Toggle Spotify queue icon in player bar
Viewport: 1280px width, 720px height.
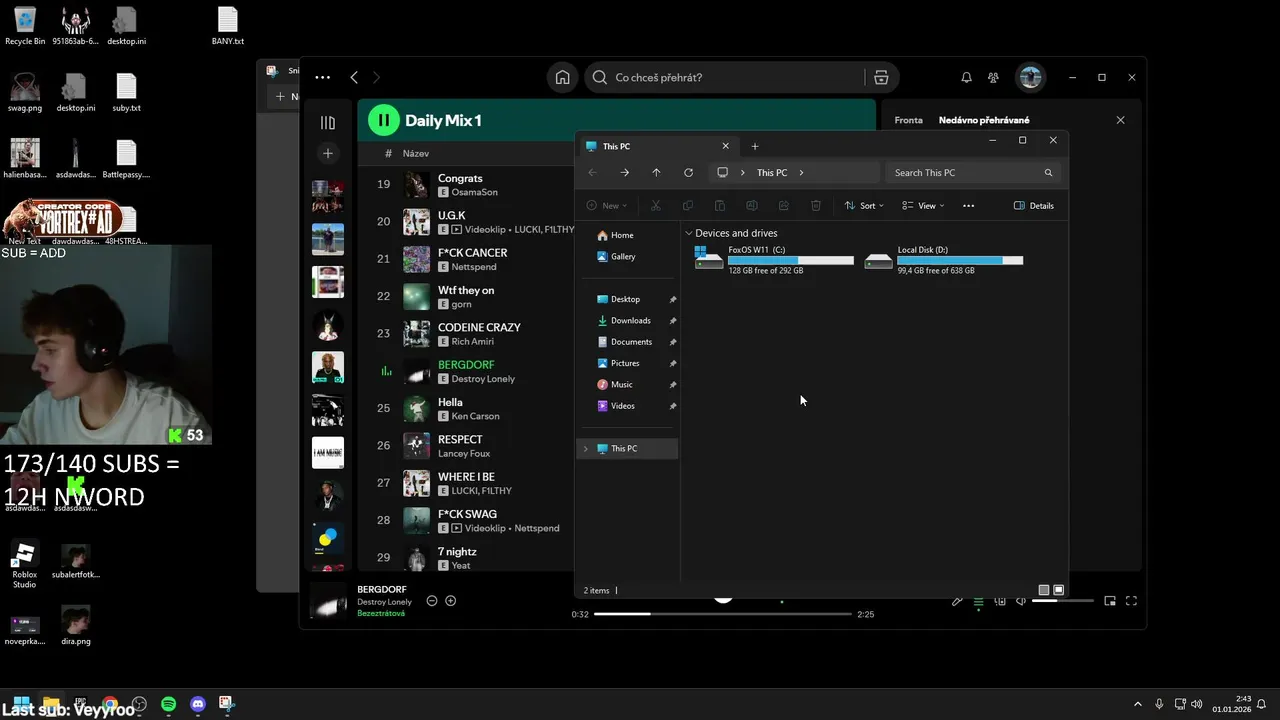[x=978, y=601]
